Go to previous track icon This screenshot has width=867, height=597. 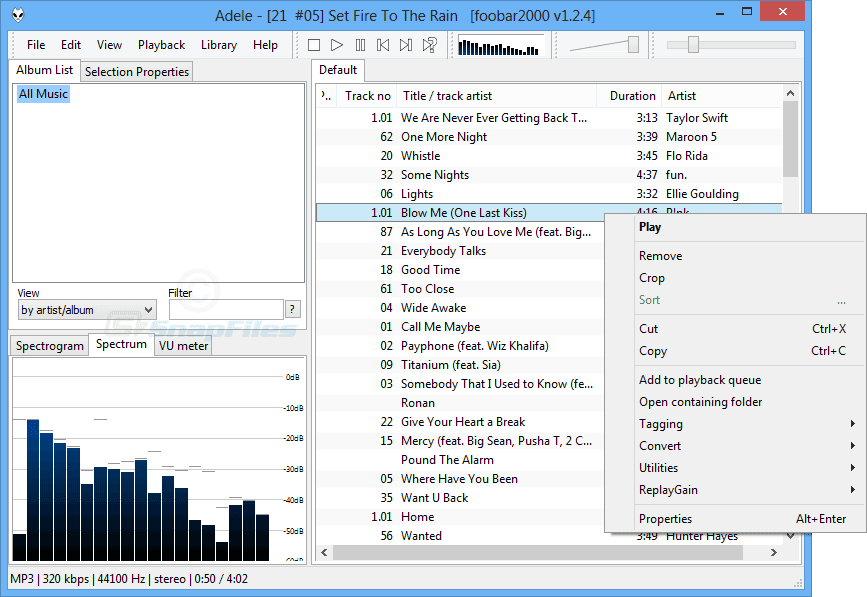pyautogui.click(x=383, y=45)
